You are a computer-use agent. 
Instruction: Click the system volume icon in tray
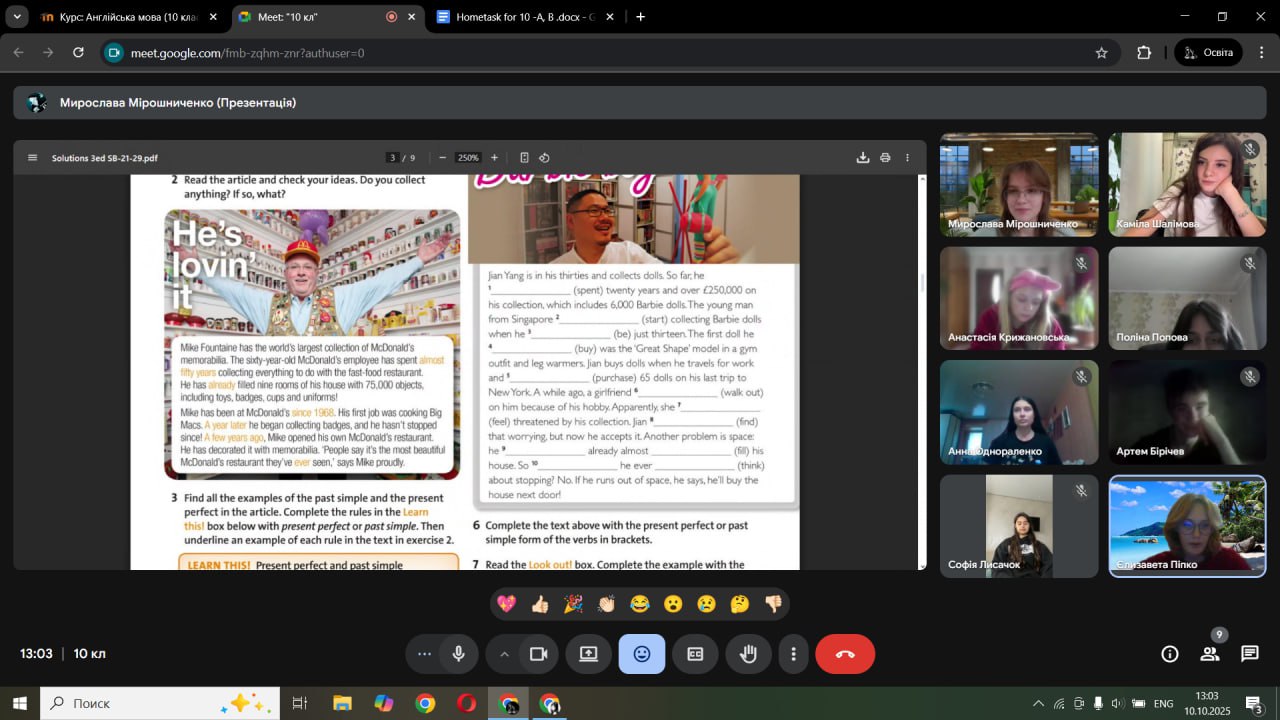(1117, 704)
